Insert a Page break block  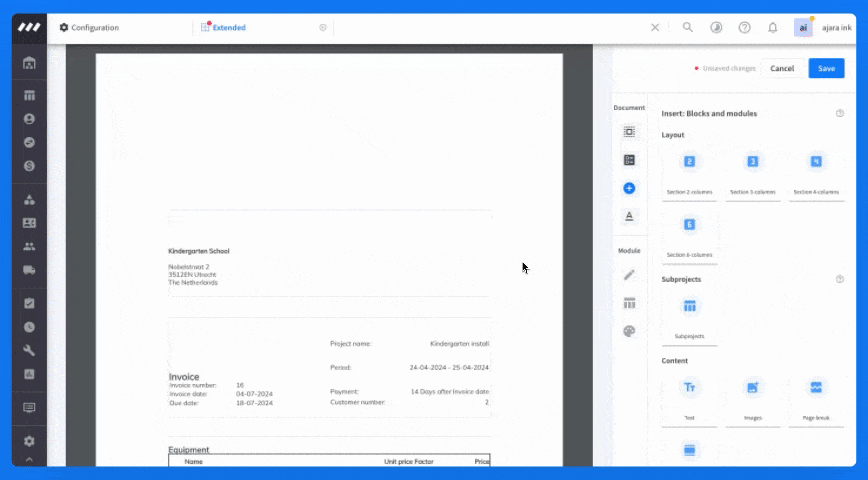(x=816, y=387)
